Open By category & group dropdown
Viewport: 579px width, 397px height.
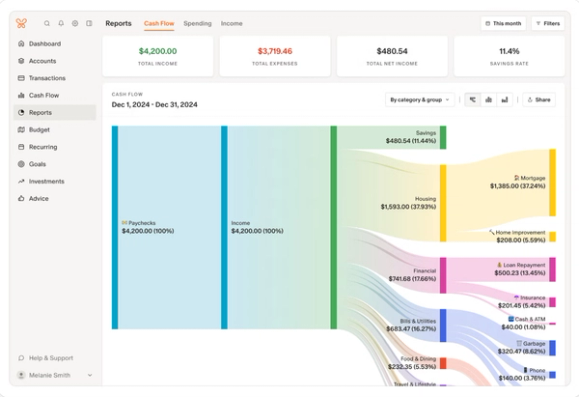[x=420, y=100]
